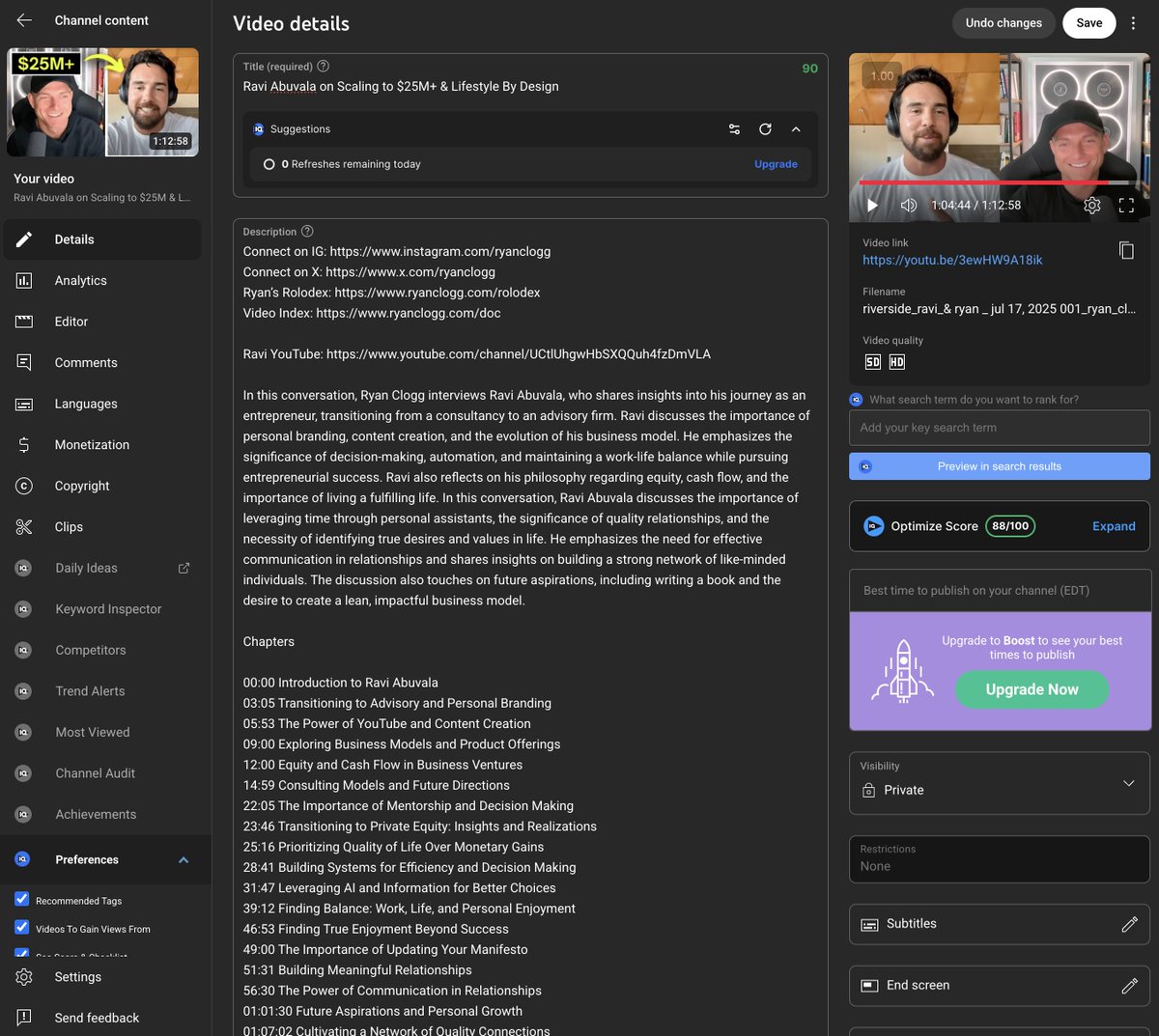Collapse the Preferences section
This screenshot has height=1036, width=1159.
(184, 859)
